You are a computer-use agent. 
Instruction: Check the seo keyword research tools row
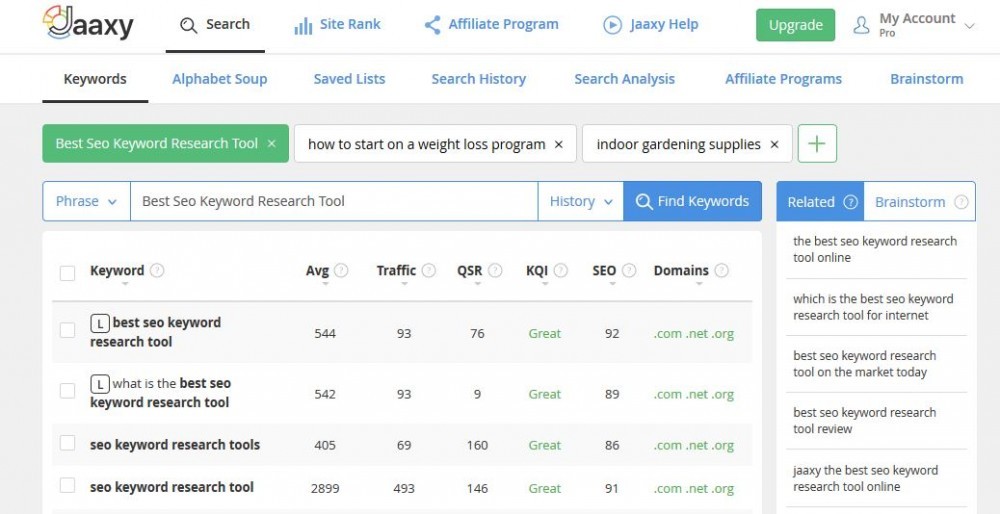(67, 443)
